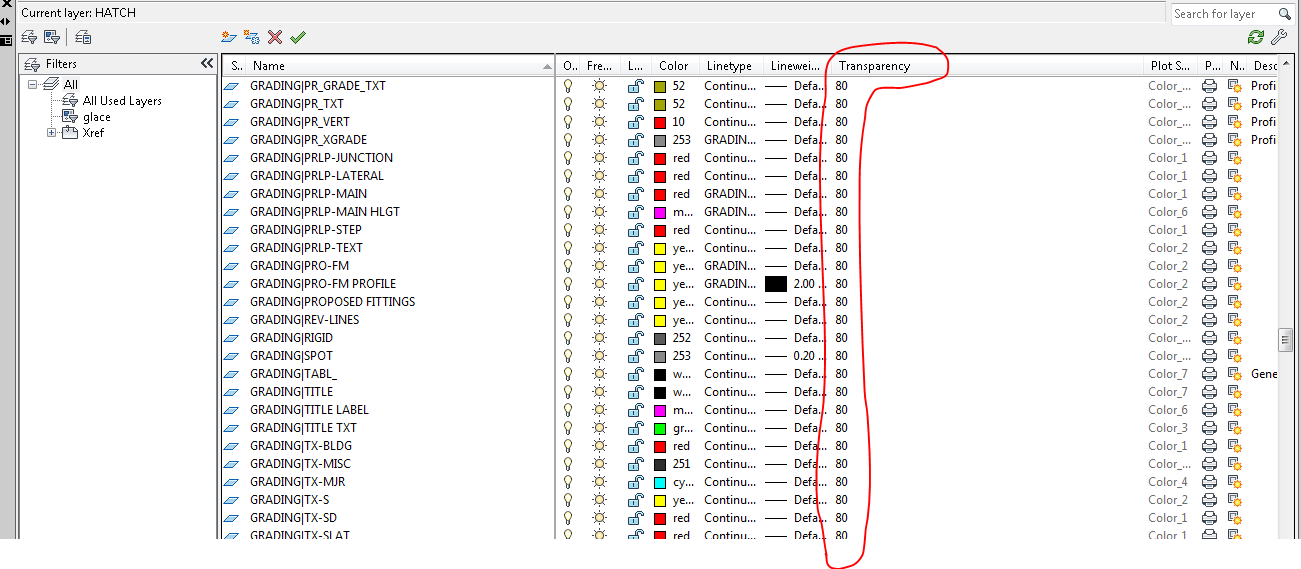1301x569 pixels.
Task: Click the green Set Current checkmark
Action: pos(298,37)
